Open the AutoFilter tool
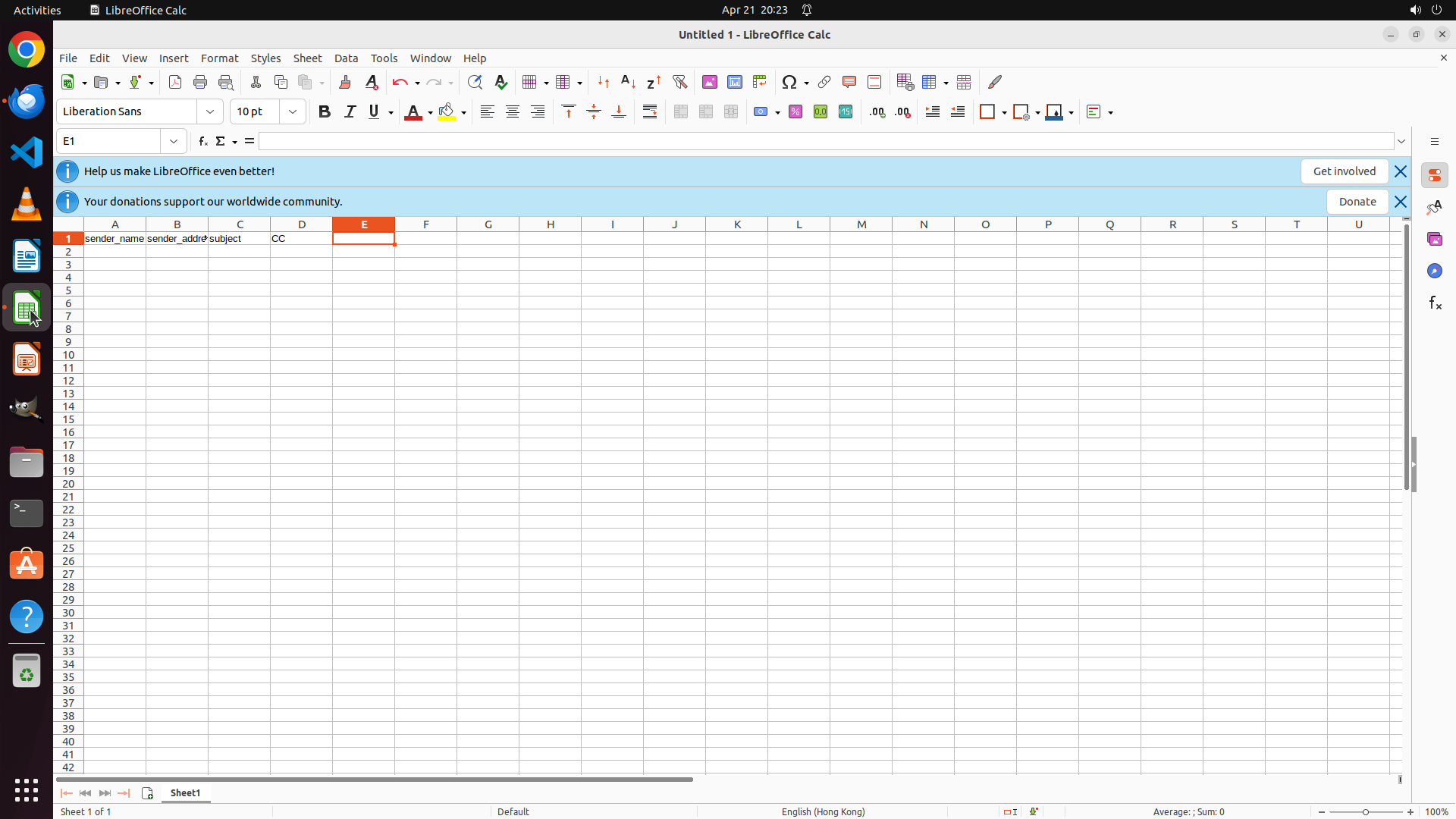Image resolution: width=1456 pixels, height=819 pixels. [679, 82]
